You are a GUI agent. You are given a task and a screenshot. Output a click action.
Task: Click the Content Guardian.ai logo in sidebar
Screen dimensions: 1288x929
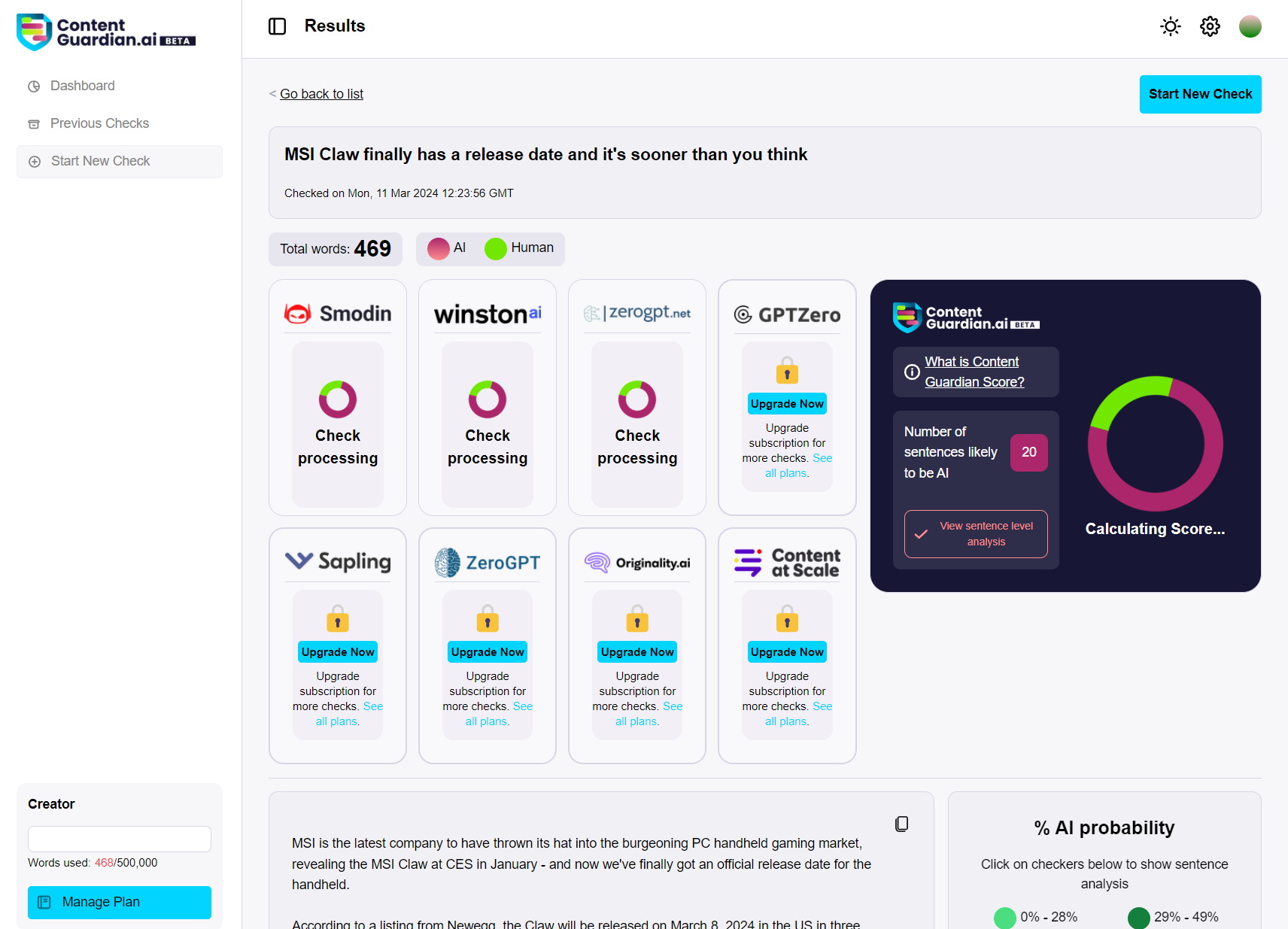click(106, 32)
